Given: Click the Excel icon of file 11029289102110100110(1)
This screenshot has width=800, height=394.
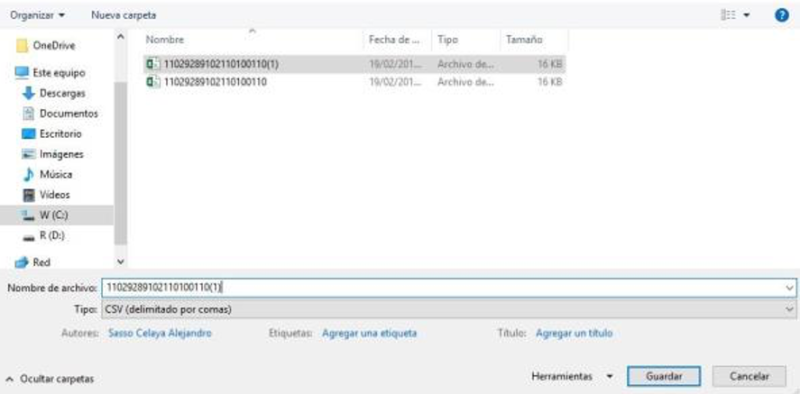Looking at the screenshot, I should (153, 64).
